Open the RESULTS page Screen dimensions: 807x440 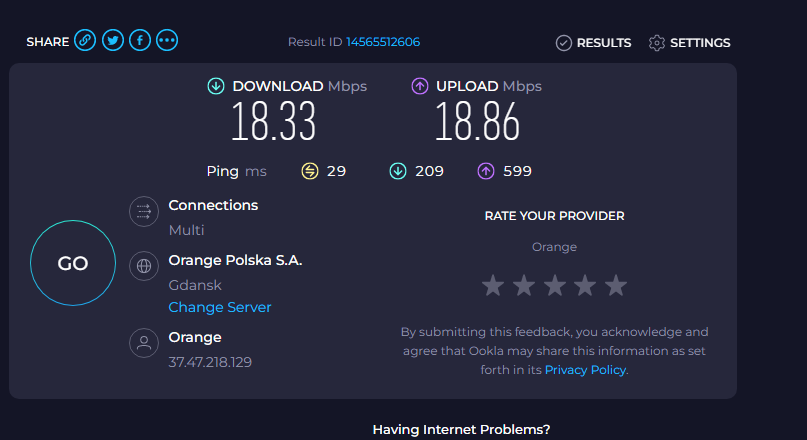[603, 43]
